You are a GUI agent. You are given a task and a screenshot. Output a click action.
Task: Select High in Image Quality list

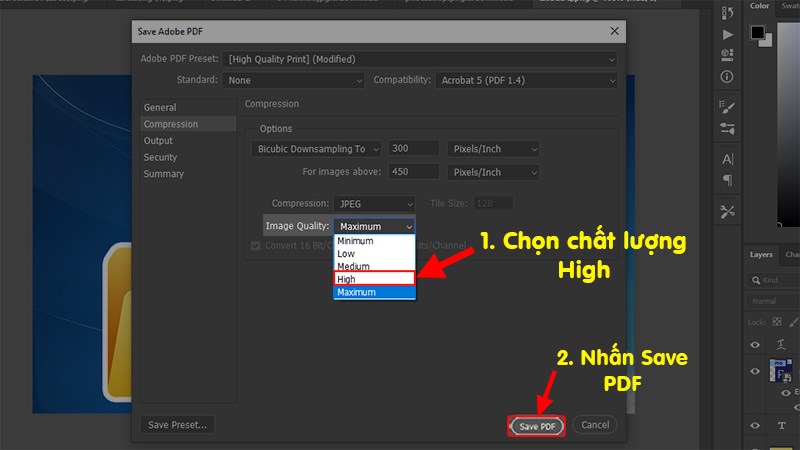(374, 279)
